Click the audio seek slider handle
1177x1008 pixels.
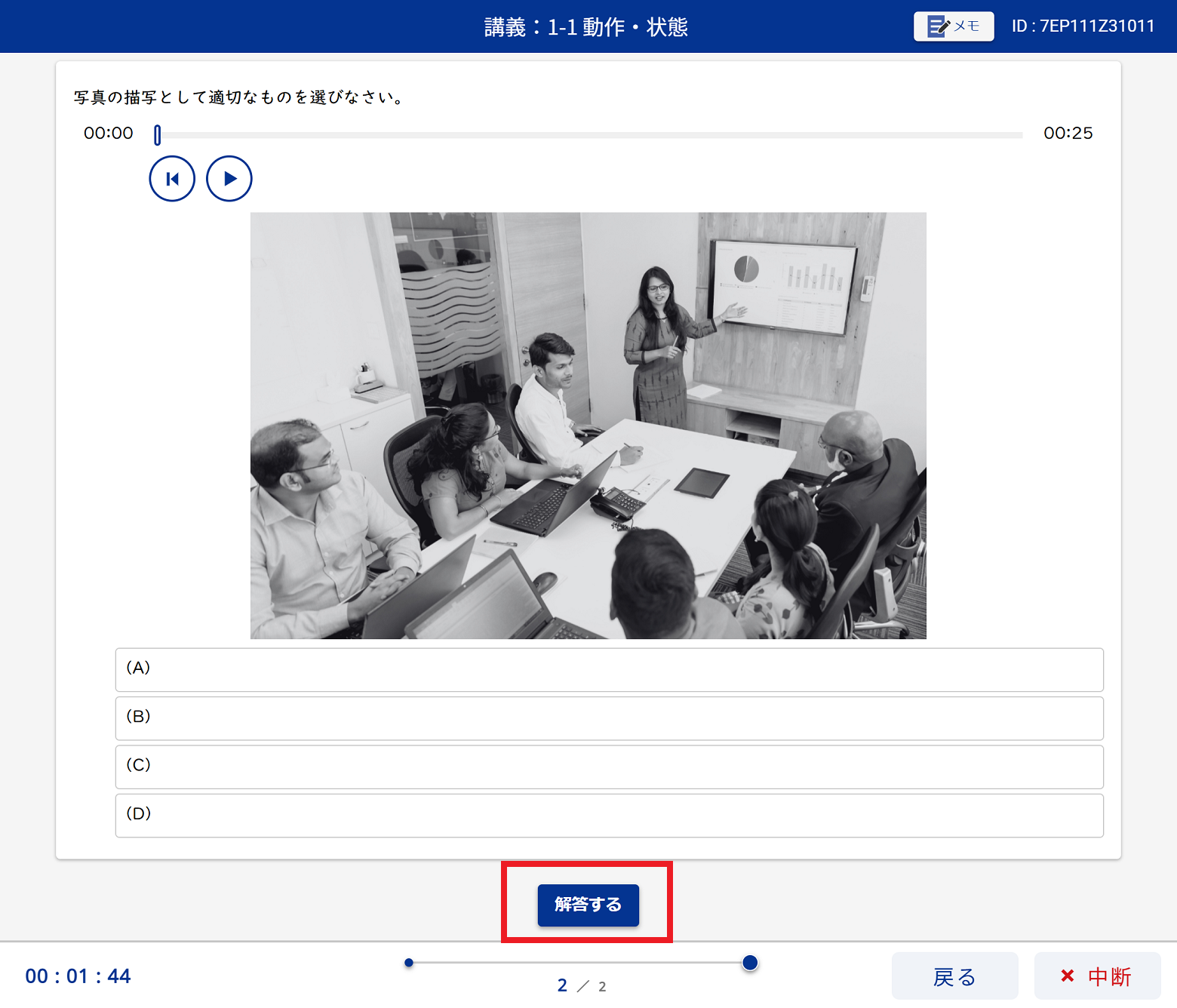click(157, 135)
